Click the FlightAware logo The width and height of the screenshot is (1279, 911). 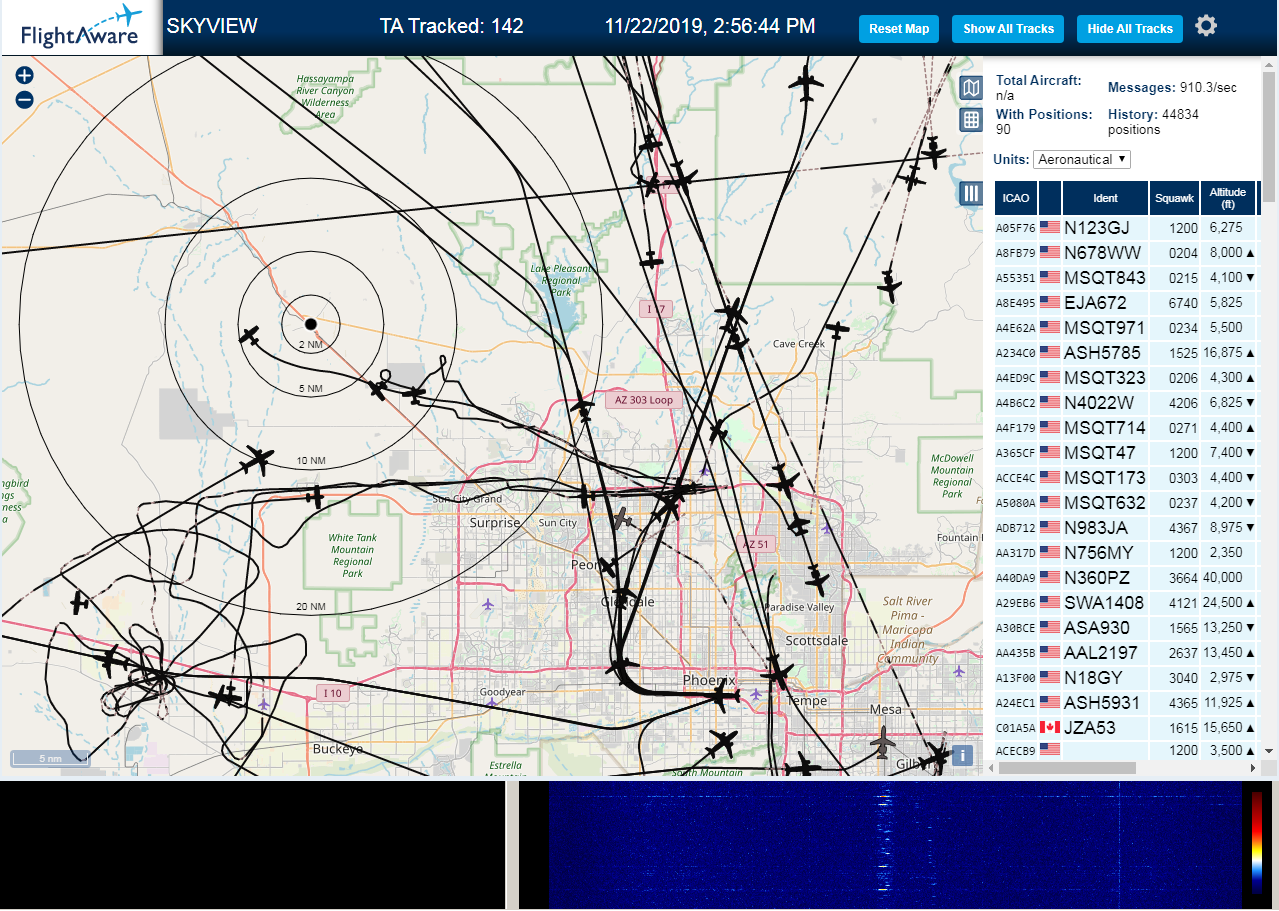click(81, 28)
